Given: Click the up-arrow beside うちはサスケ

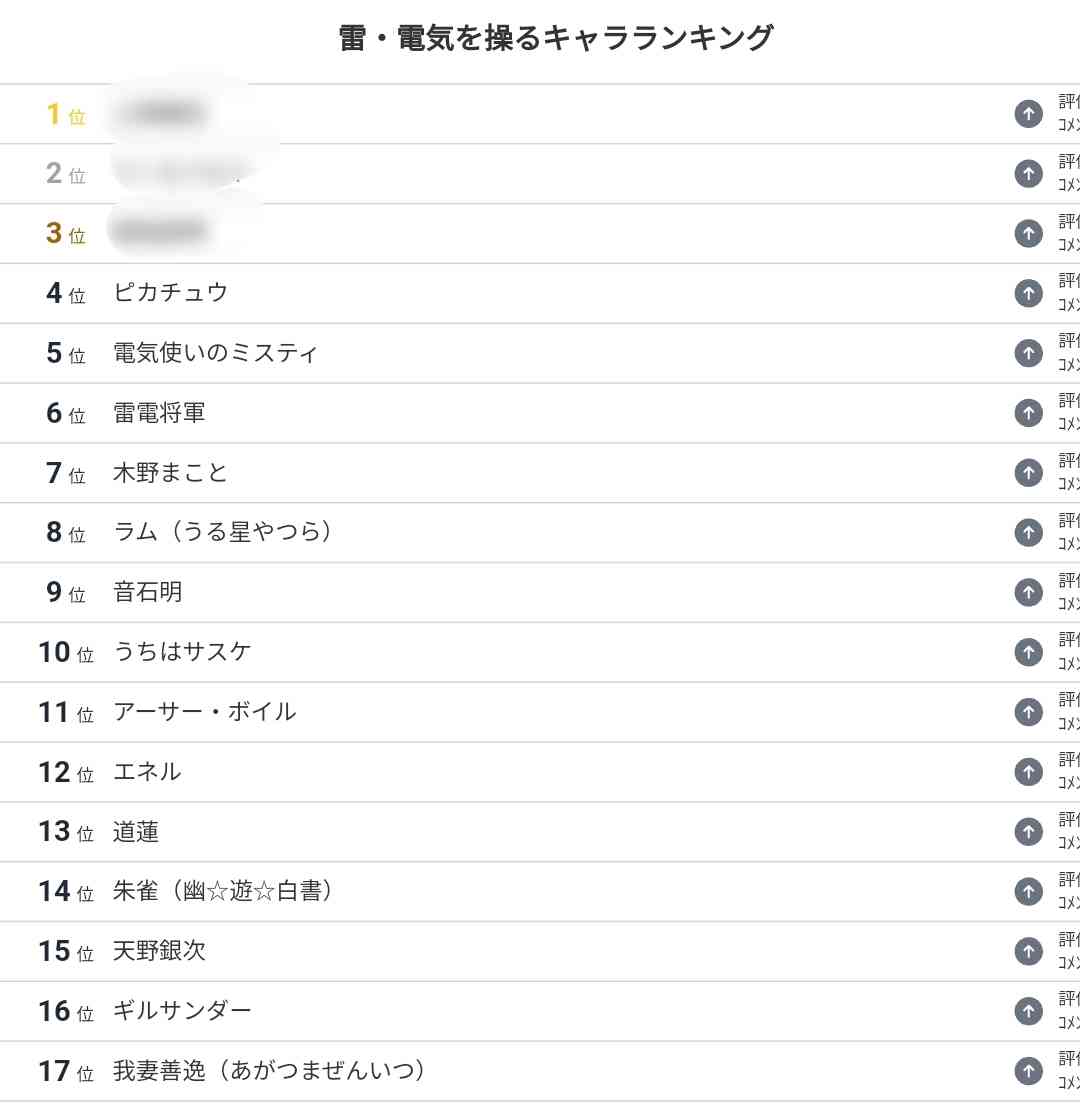Looking at the screenshot, I should (1028, 652).
